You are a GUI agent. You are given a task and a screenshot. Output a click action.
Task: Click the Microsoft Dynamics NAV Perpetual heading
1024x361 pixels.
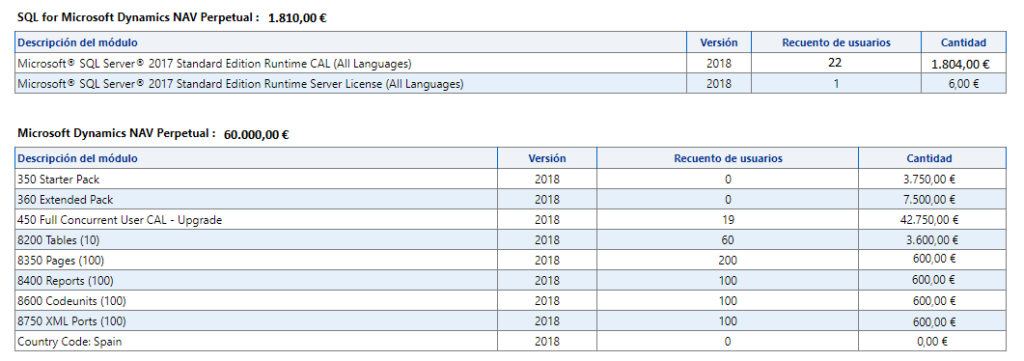[x=116, y=134]
